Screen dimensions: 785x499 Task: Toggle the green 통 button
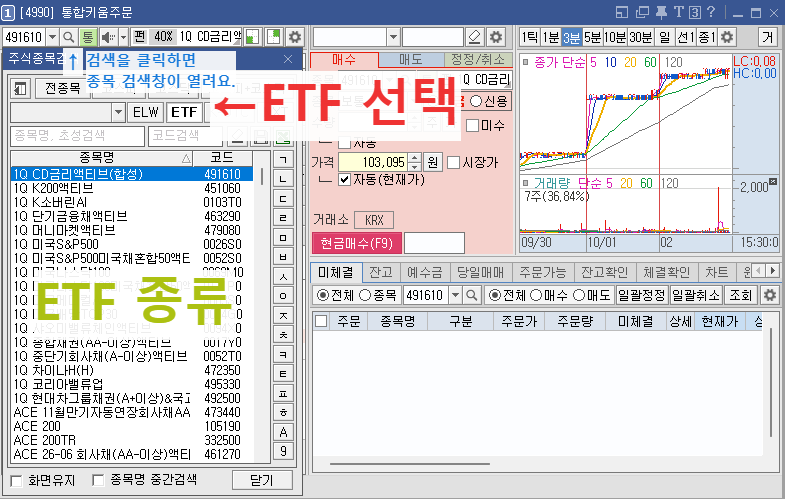(88, 37)
